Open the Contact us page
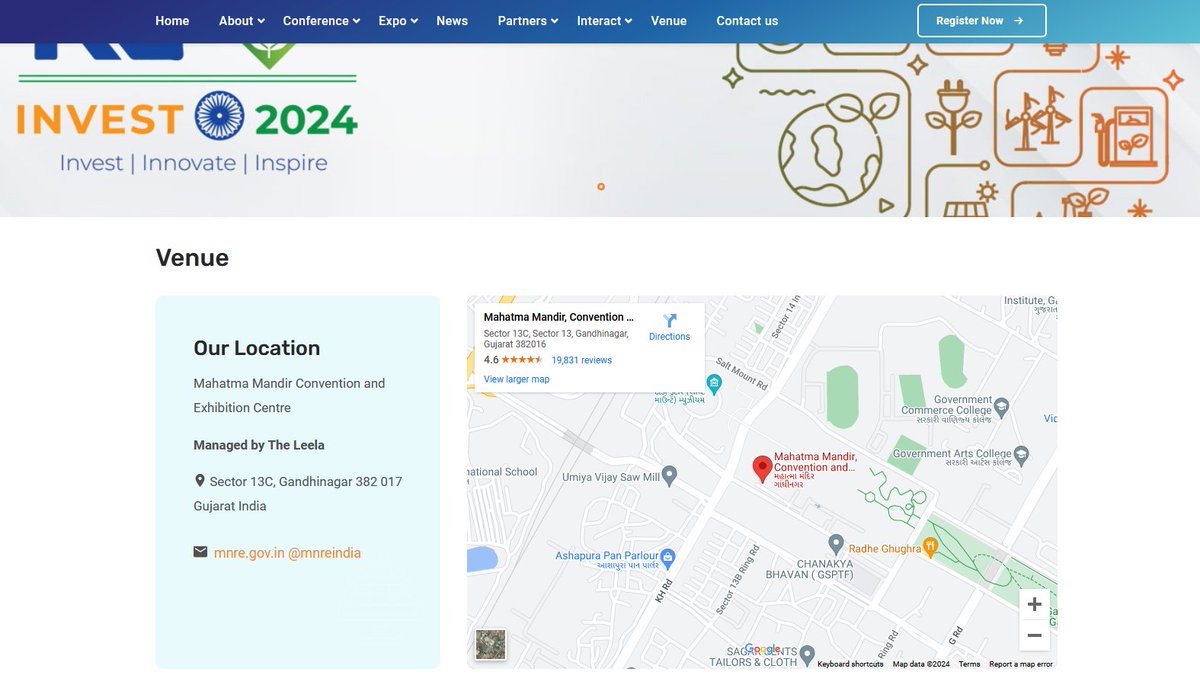This screenshot has height=675, width=1200. coord(747,21)
